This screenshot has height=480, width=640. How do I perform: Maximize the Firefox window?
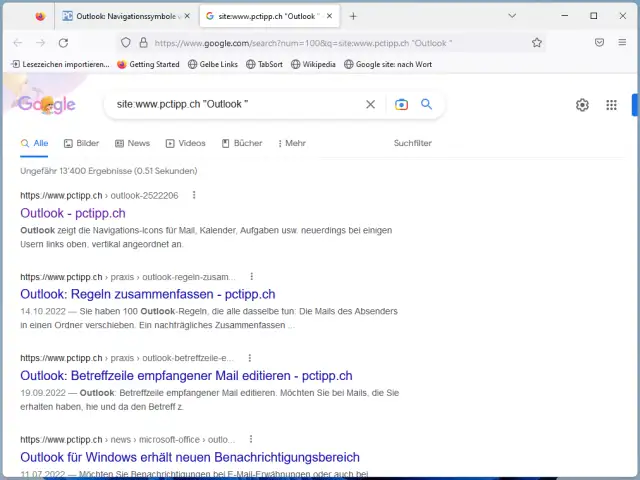pos(593,16)
